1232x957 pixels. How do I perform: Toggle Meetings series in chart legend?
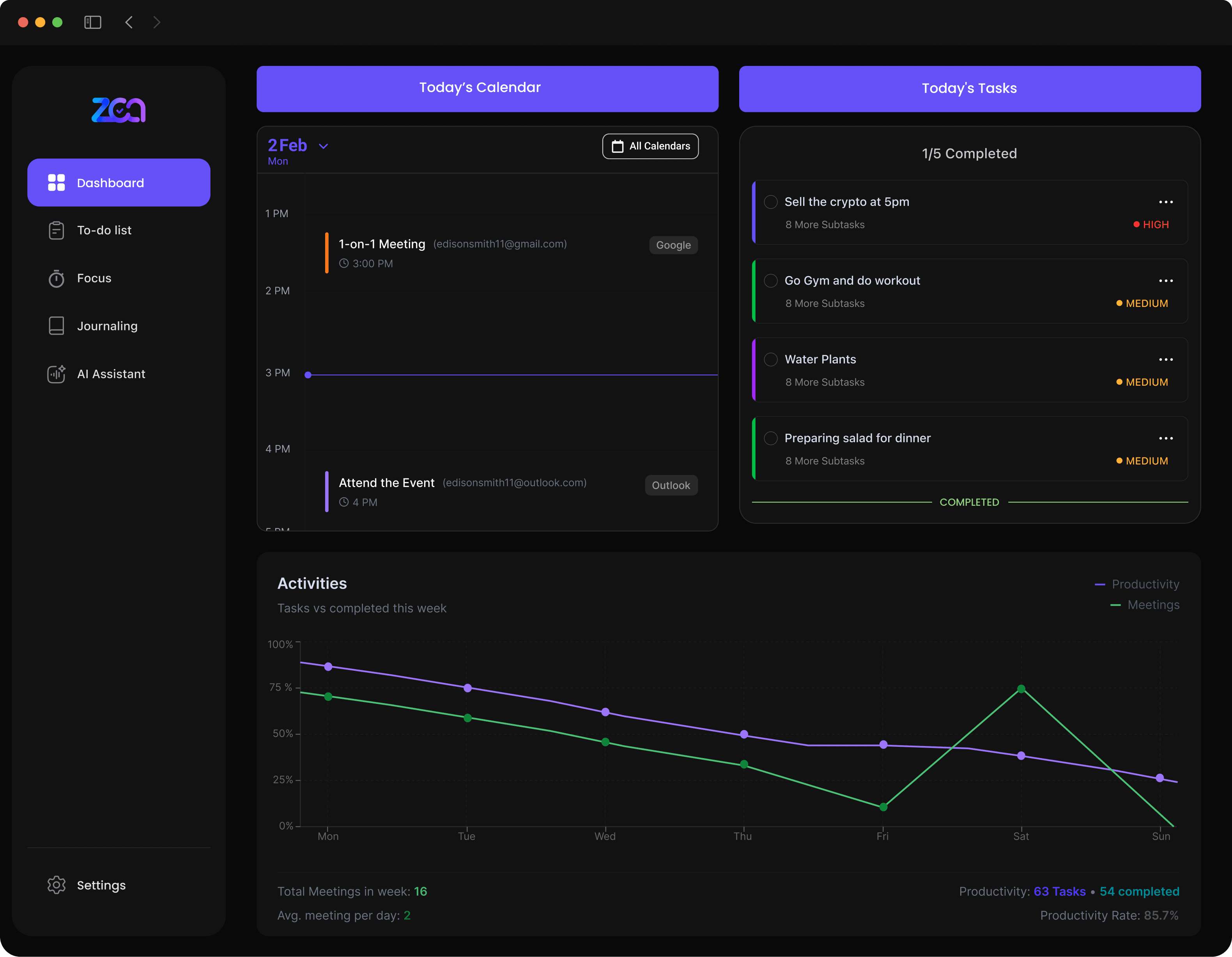tap(1145, 605)
